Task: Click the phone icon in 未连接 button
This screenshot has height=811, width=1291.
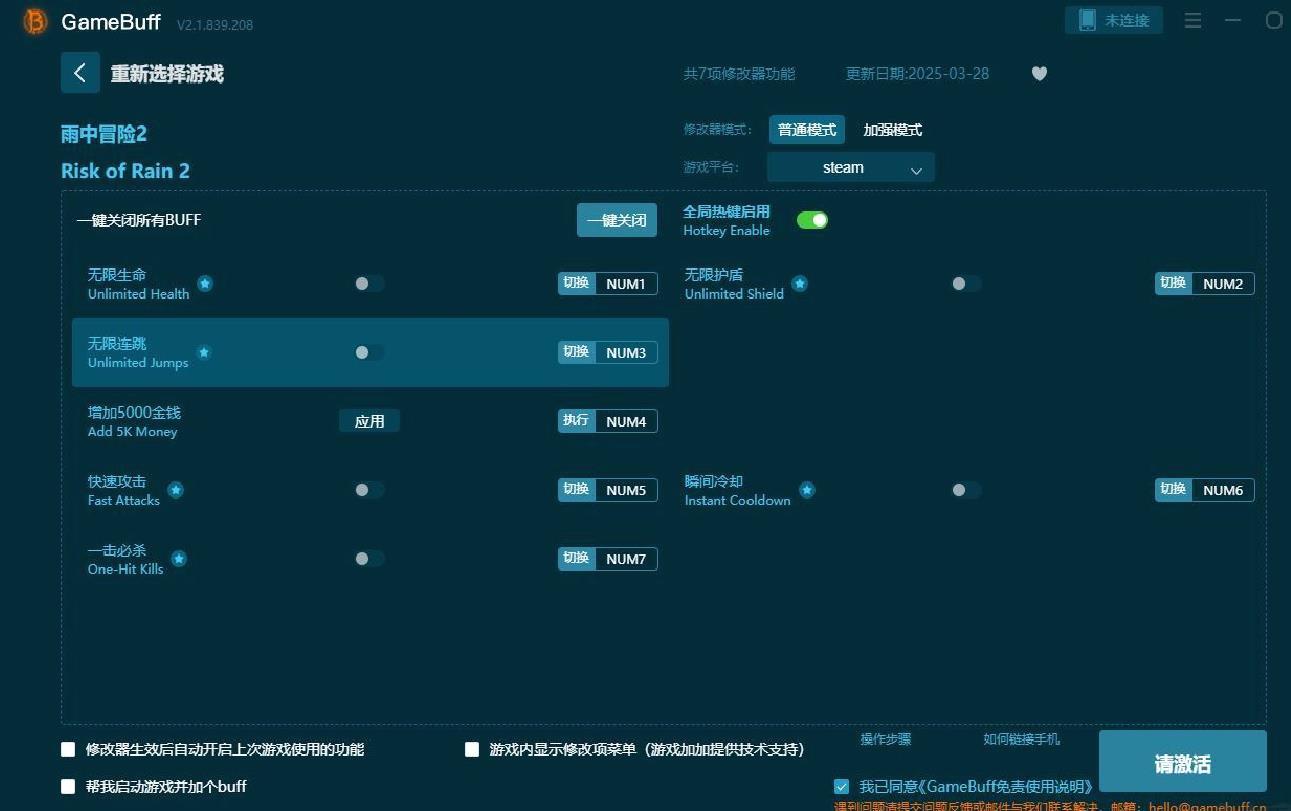Action: point(1087,20)
